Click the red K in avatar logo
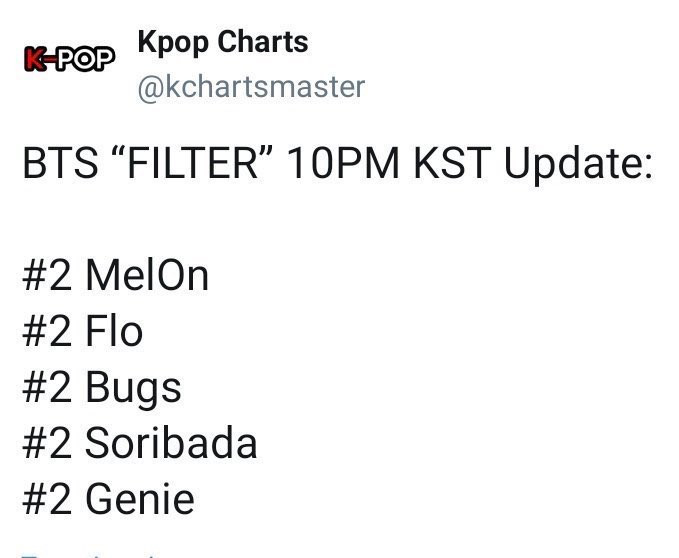The height and width of the screenshot is (558, 679). [x=34, y=59]
